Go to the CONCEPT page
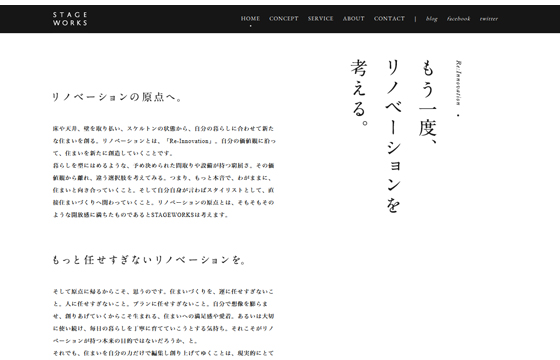 point(284,19)
